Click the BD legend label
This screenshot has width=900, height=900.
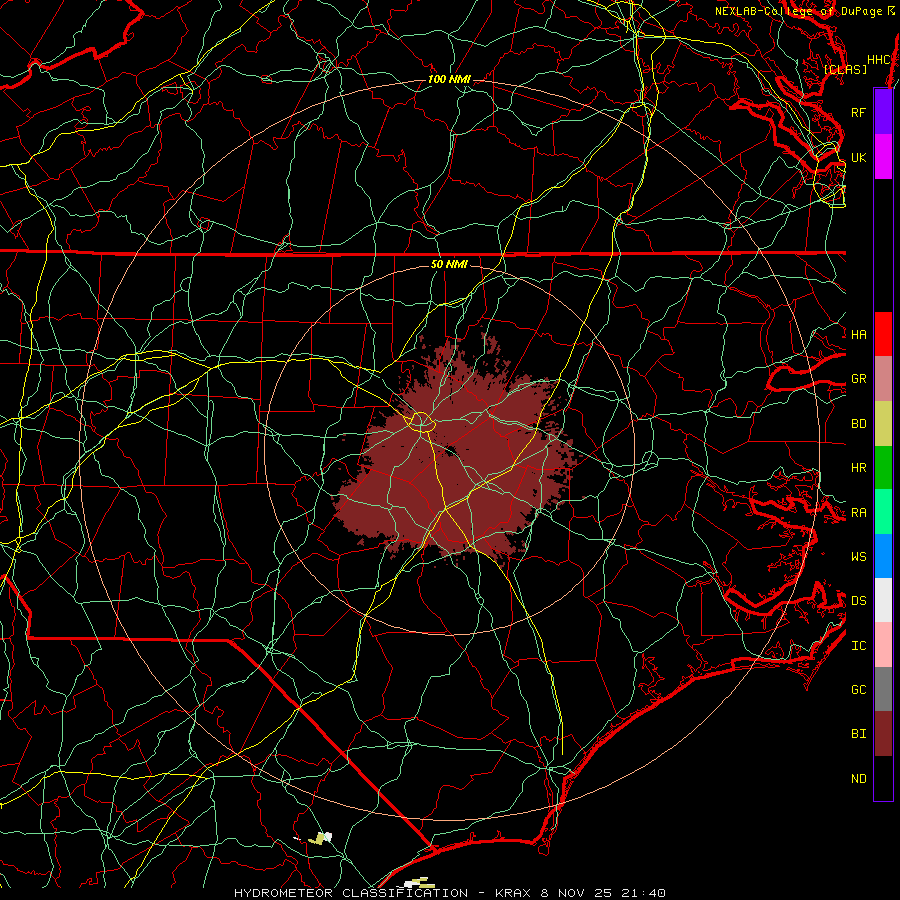[859, 424]
